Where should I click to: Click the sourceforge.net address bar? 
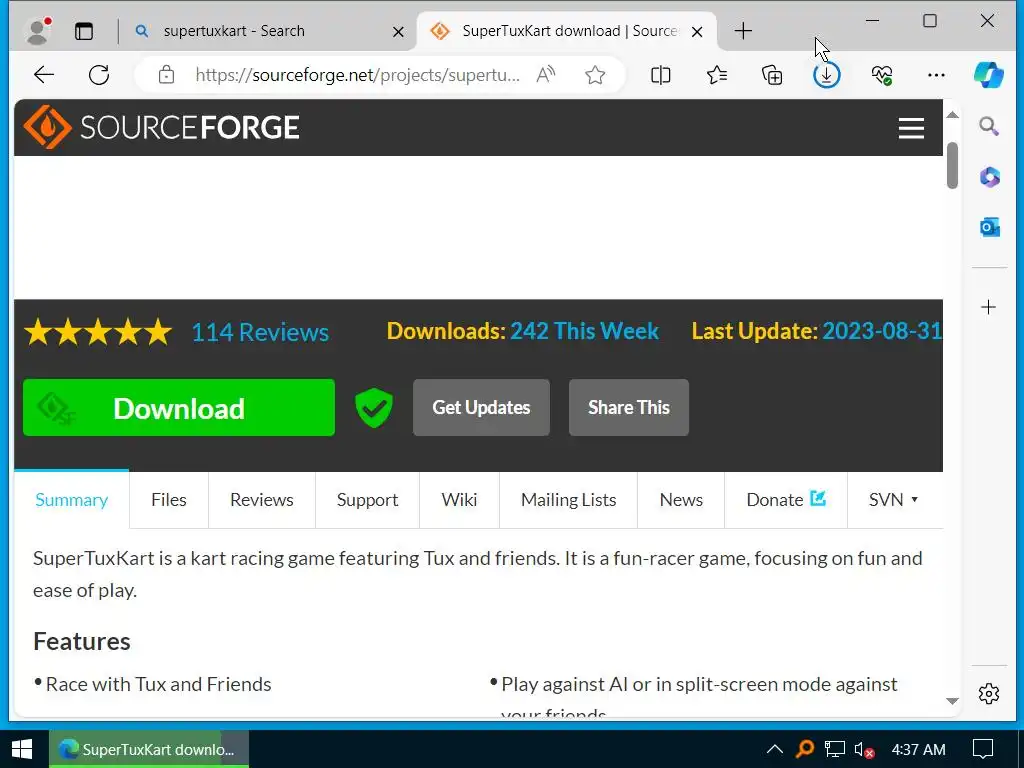(357, 74)
